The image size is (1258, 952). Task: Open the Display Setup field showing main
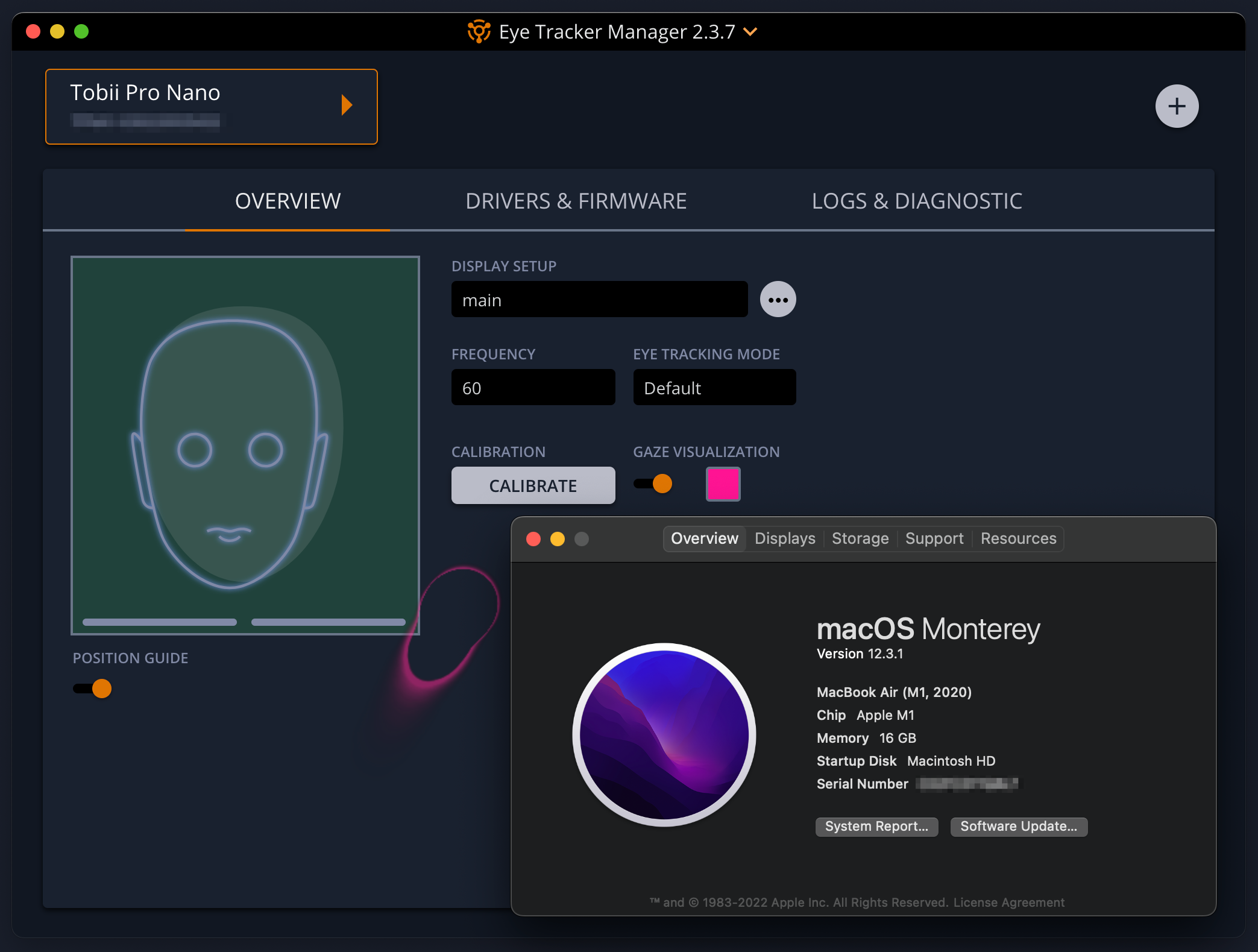click(x=599, y=300)
